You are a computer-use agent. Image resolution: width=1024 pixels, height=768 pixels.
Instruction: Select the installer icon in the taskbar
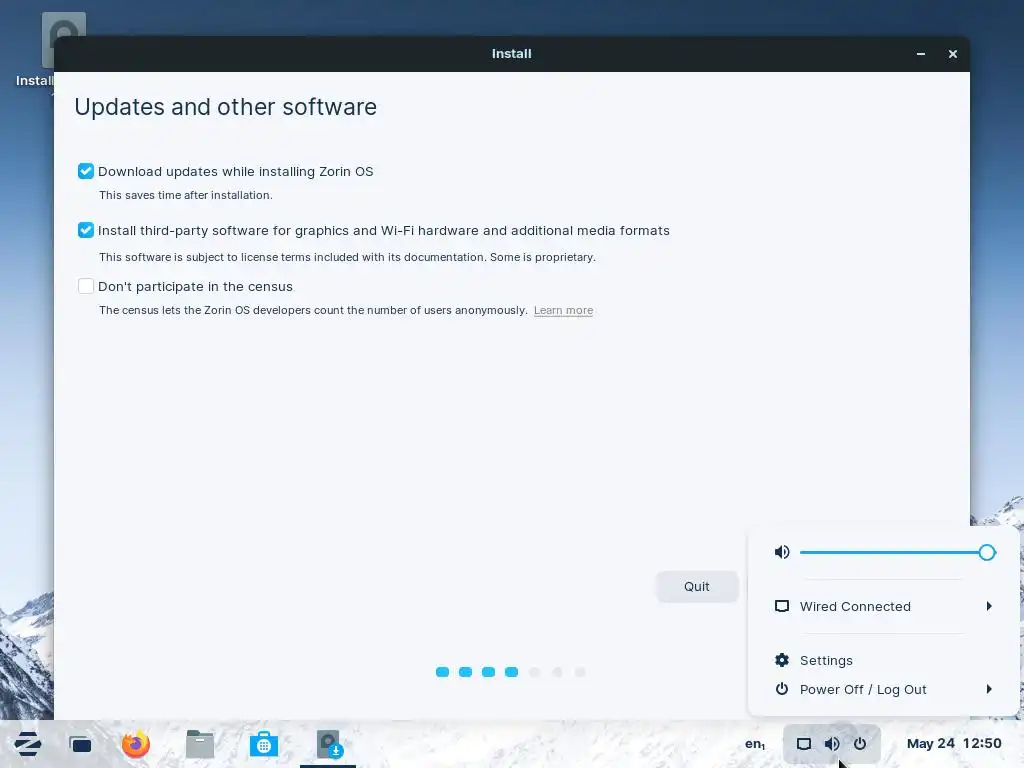328,744
